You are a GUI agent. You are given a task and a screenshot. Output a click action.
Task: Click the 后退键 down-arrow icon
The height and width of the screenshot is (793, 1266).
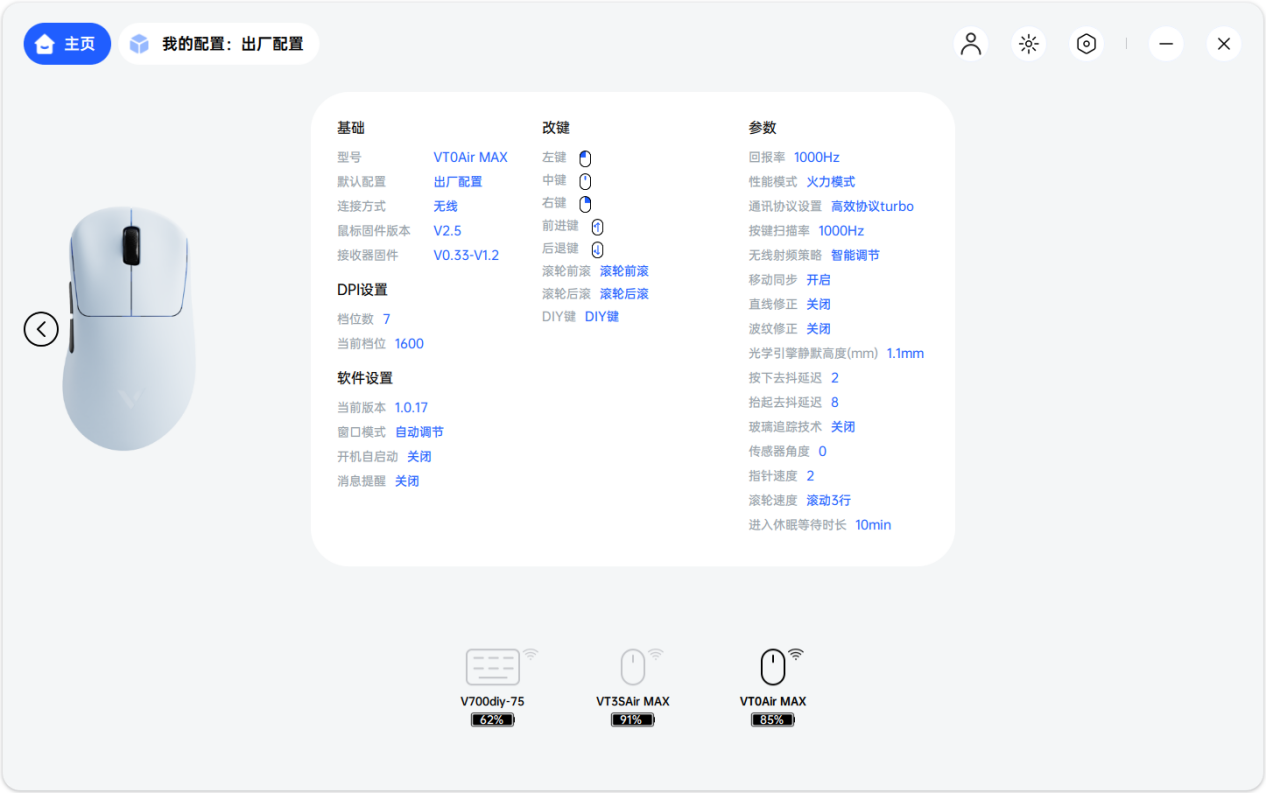click(x=595, y=249)
